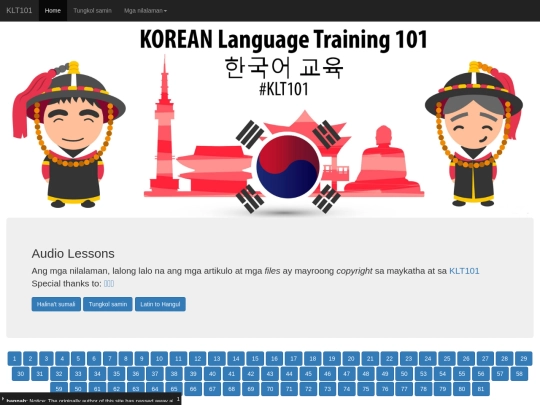Open audio lesson 58
Image resolution: width=540 pixels, height=405 pixels.
[519, 374]
